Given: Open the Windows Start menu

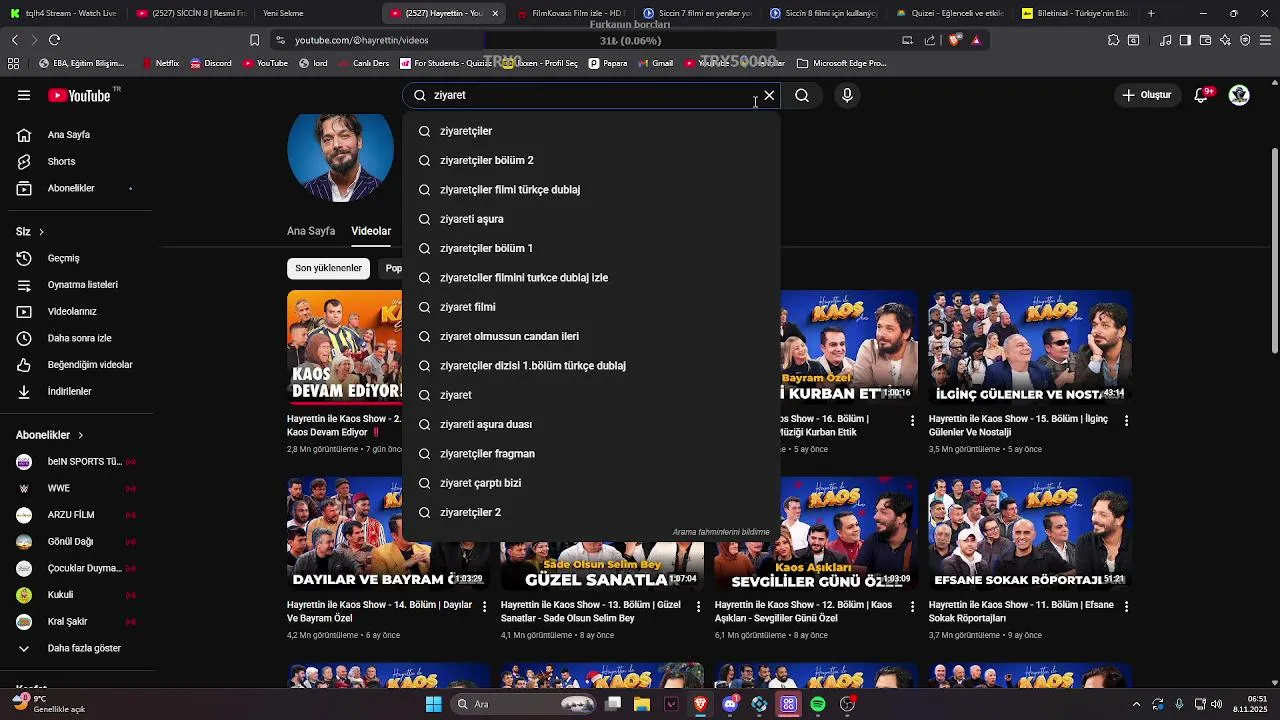Looking at the screenshot, I should [x=433, y=704].
